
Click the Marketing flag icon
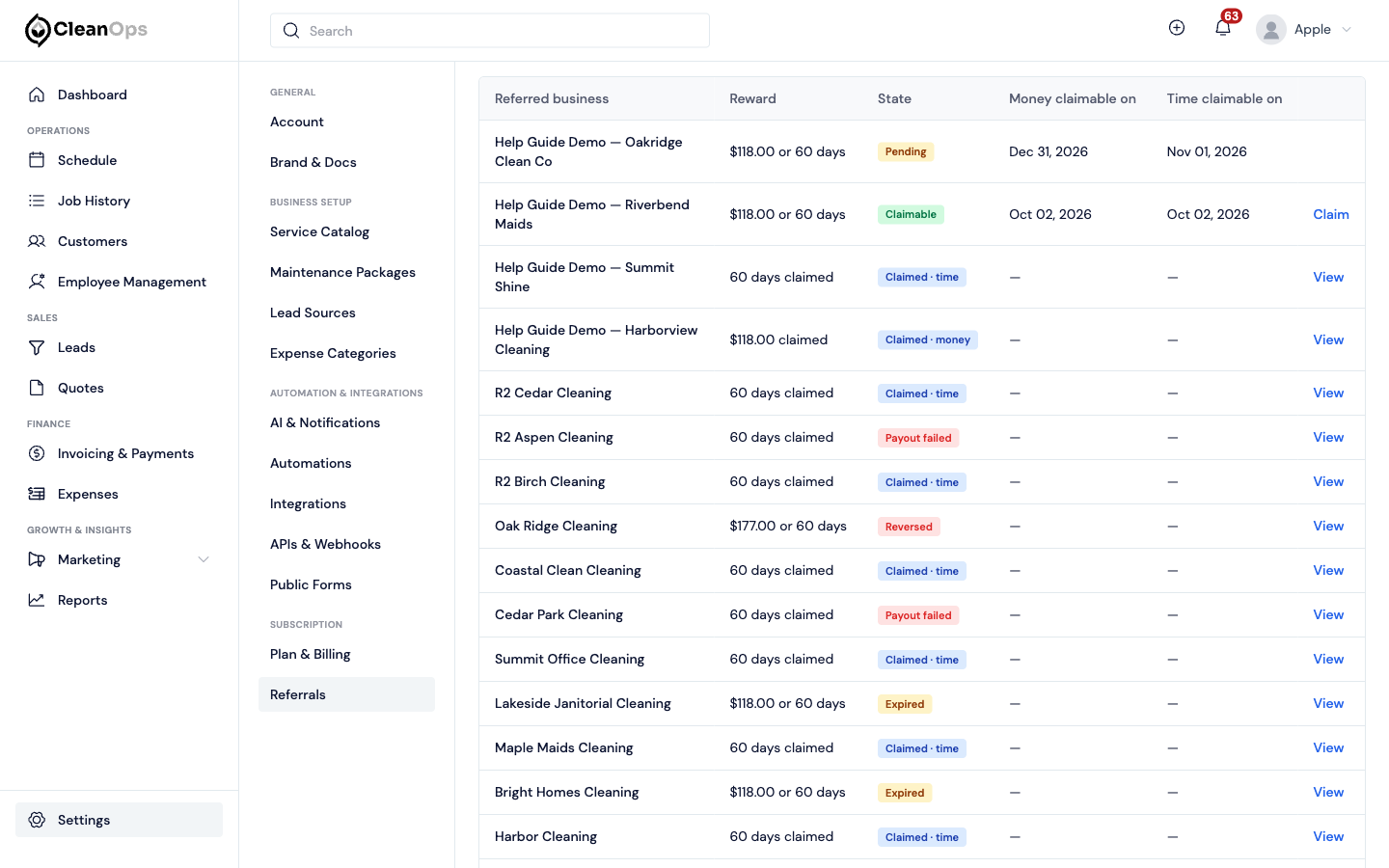click(37, 559)
